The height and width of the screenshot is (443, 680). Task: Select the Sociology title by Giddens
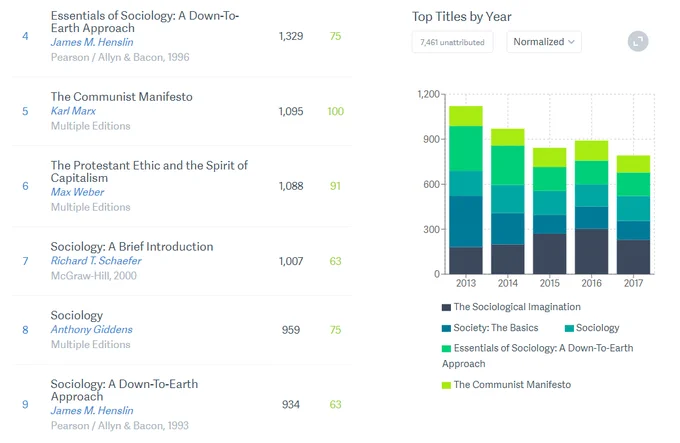click(x=77, y=316)
